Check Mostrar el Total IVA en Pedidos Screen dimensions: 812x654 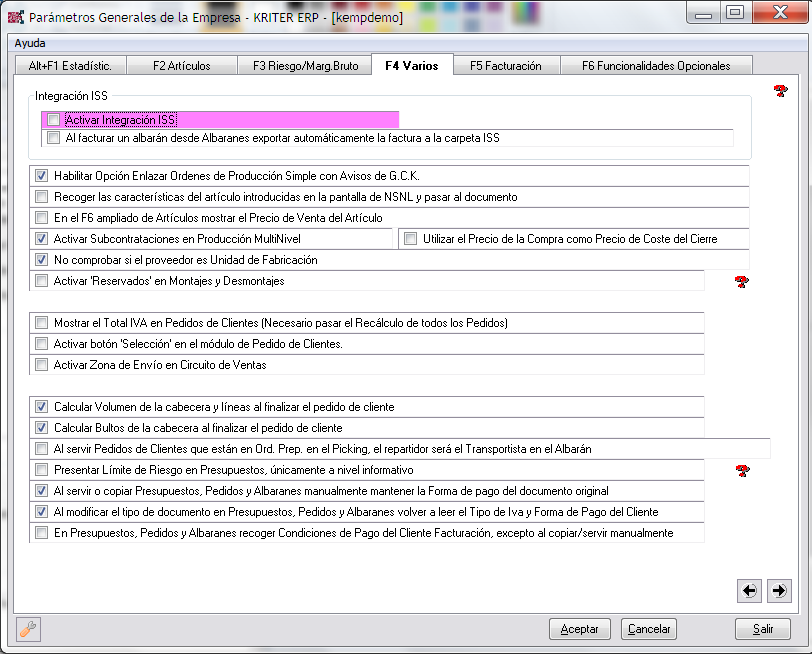tap(42, 323)
